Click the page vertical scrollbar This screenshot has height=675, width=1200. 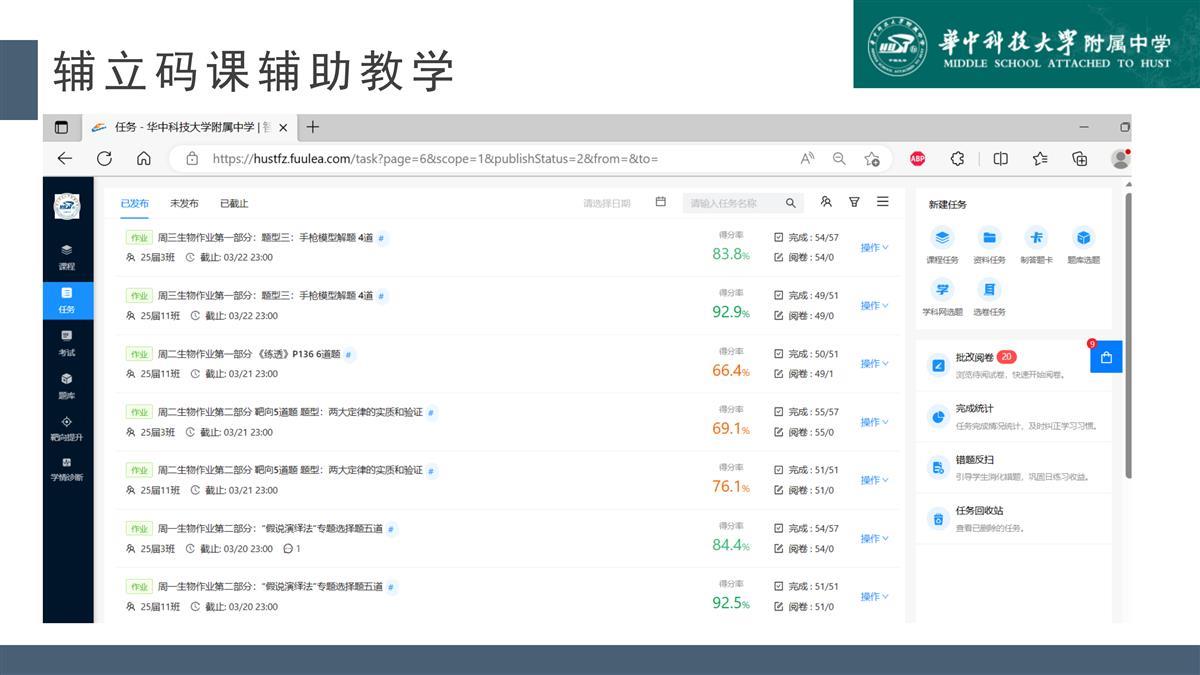coord(1128,335)
